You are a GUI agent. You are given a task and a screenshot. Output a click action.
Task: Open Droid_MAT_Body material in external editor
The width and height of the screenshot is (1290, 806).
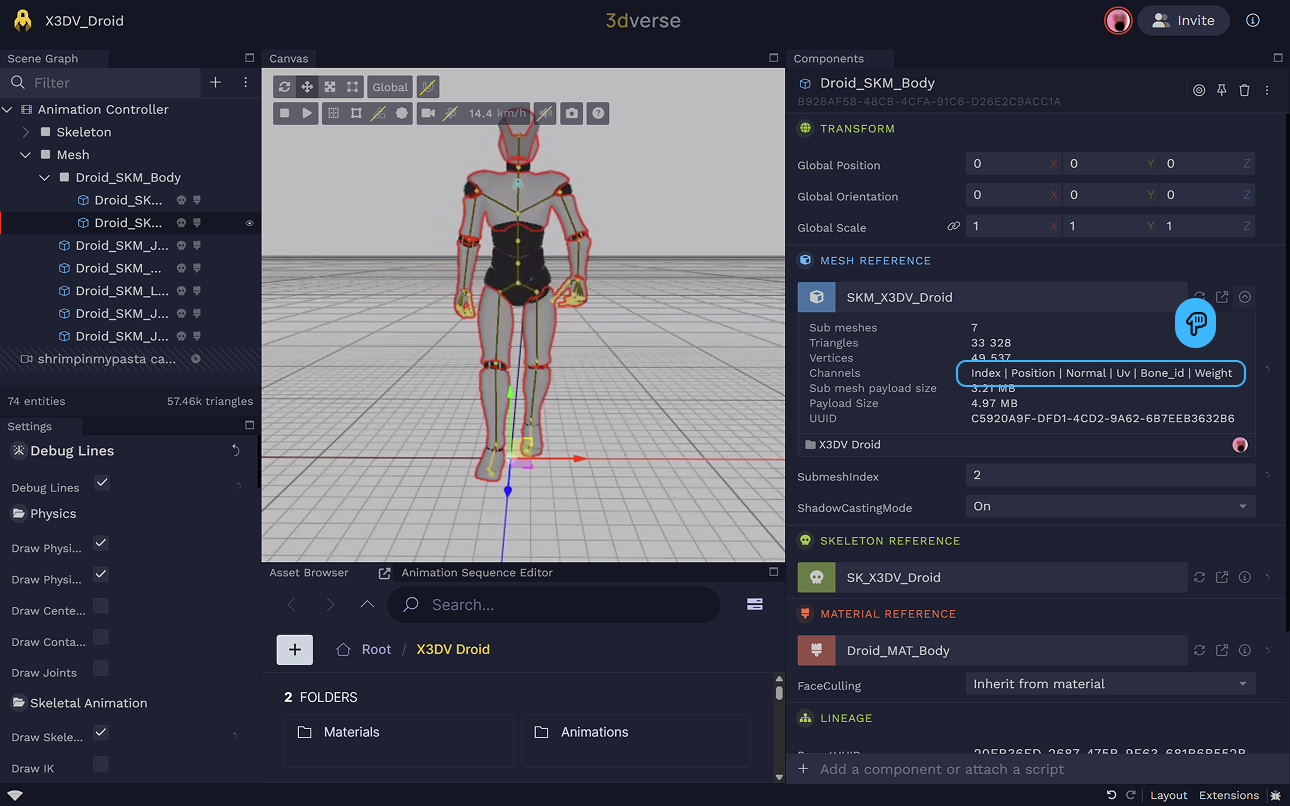pos(1222,650)
